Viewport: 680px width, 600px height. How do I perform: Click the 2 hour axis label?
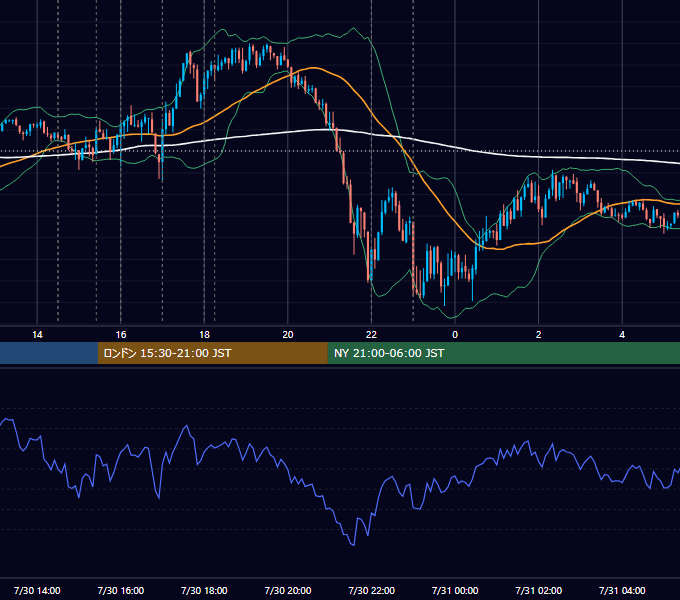(539, 335)
